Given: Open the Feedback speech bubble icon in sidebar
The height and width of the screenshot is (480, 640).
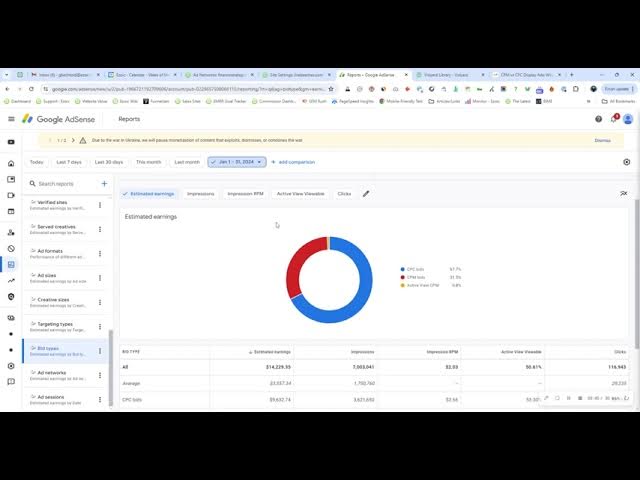Looking at the screenshot, I should (x=11, y=382).
